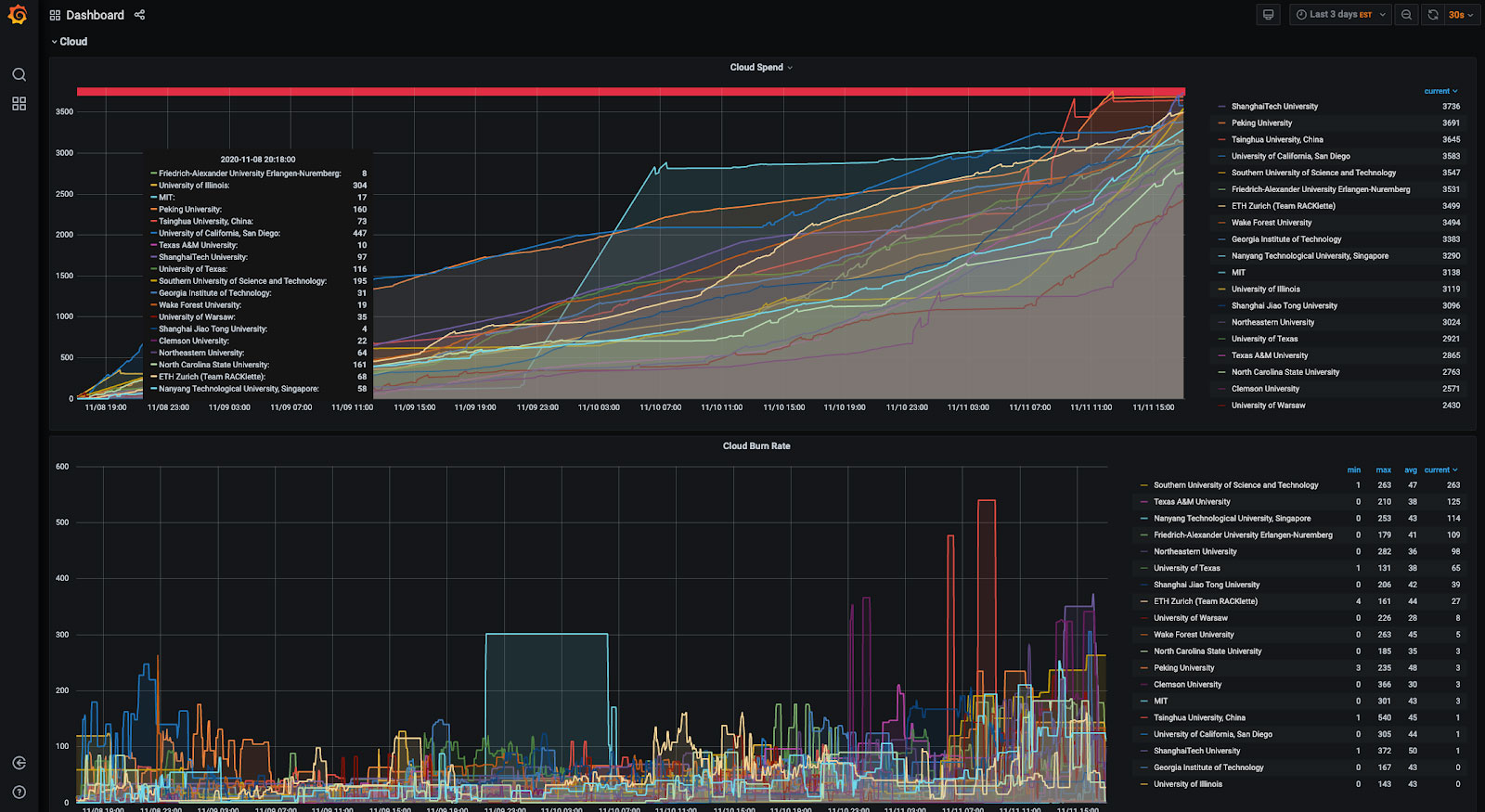
Task: Toggle Georgia Institute of Technology in Cloud Spend
Action: (1285, 239)
